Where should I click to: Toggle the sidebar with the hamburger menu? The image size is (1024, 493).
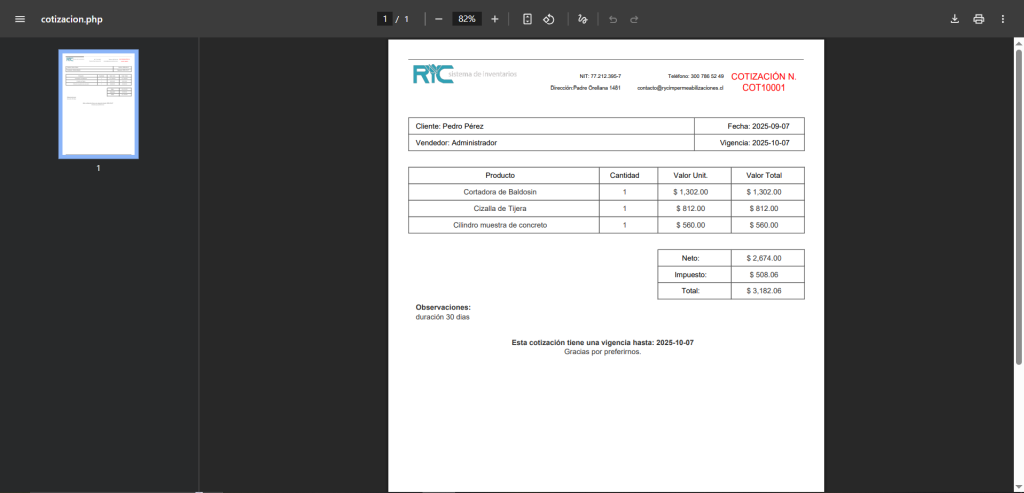point(20,19)
